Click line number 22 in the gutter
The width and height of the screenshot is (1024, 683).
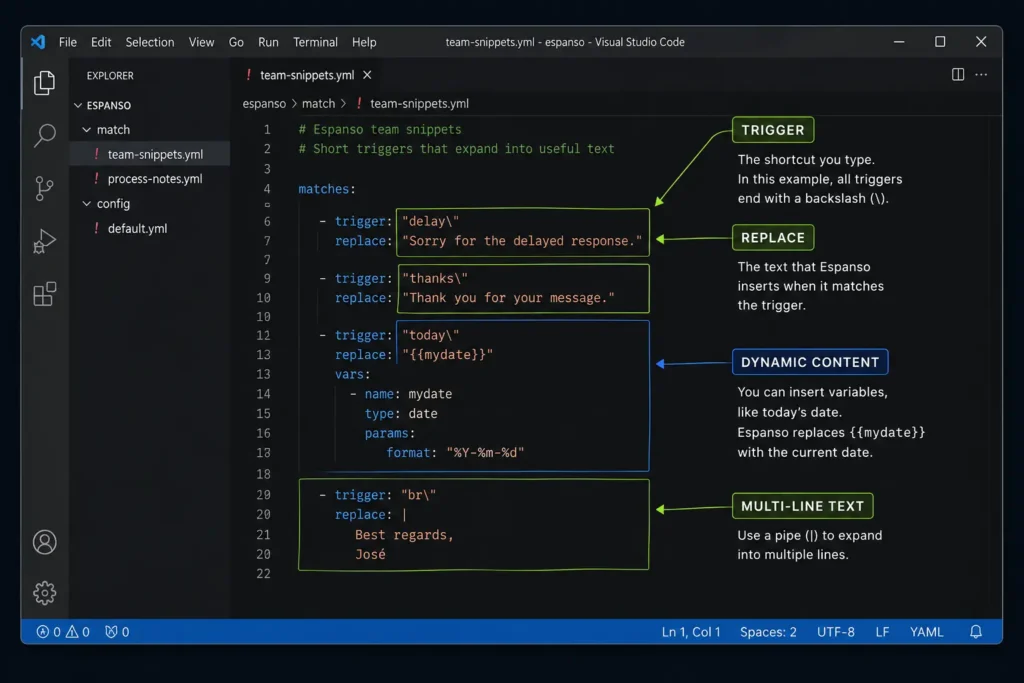click(263, 574)
